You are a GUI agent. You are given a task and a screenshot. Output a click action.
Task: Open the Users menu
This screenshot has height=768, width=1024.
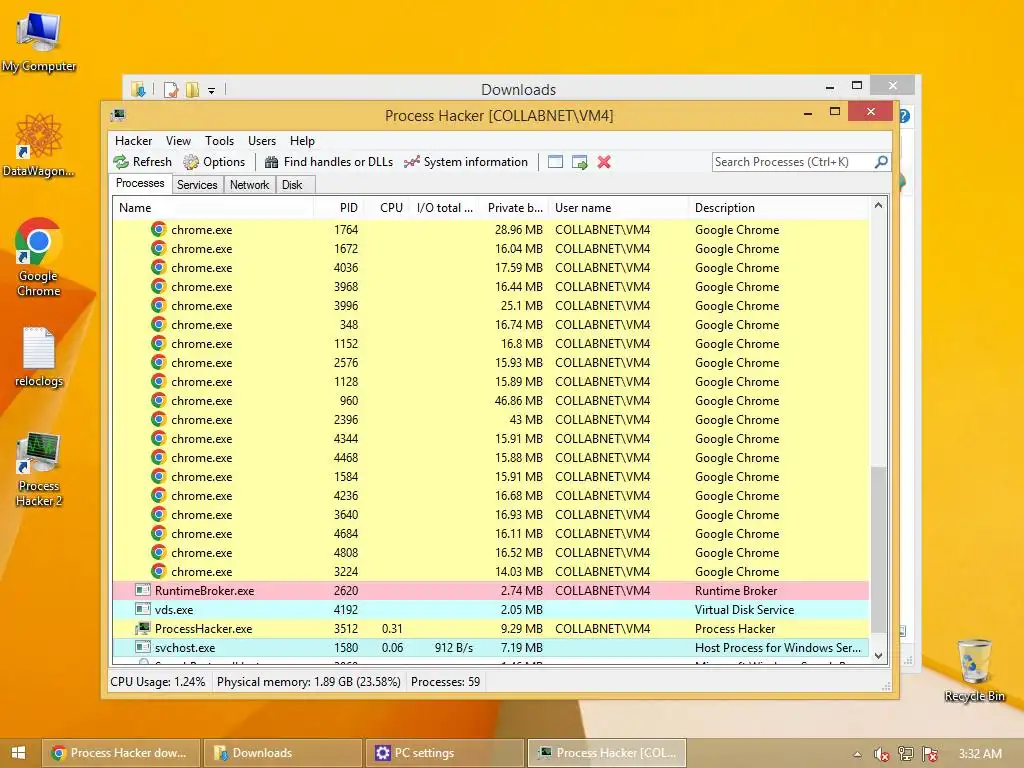click(261, 141)
